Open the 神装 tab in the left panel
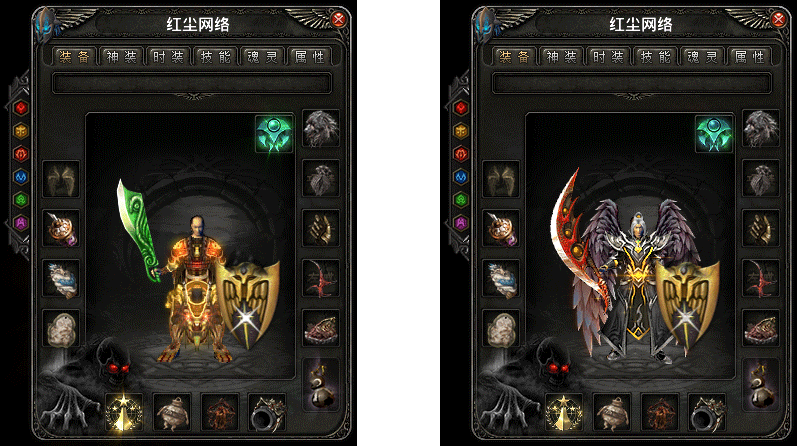797x447 pixels. pyautogui.click(x=121, y=57)
